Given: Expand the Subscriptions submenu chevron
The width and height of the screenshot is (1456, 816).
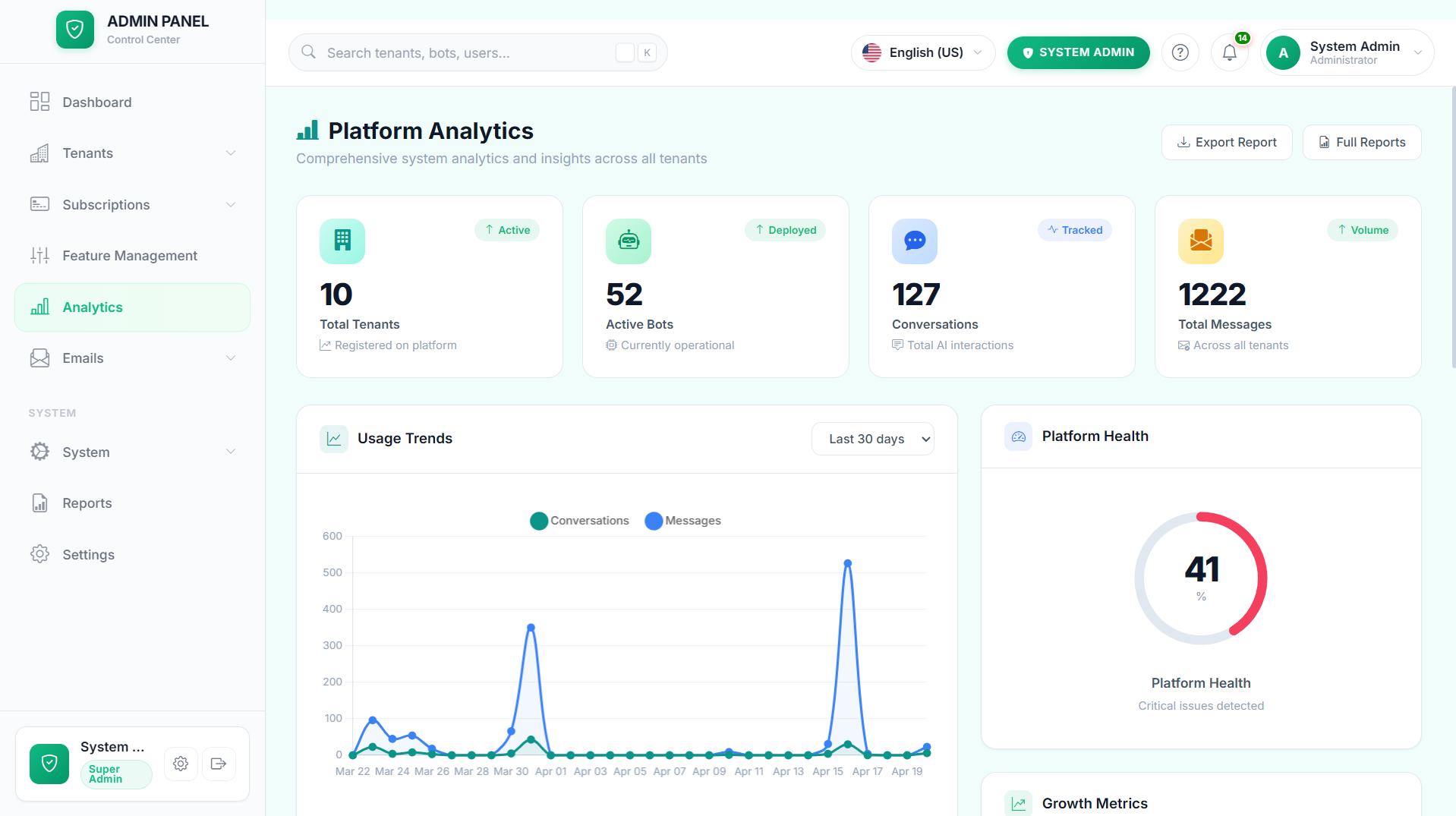Looking at the screenshot, I should click(x=231, y=205).
